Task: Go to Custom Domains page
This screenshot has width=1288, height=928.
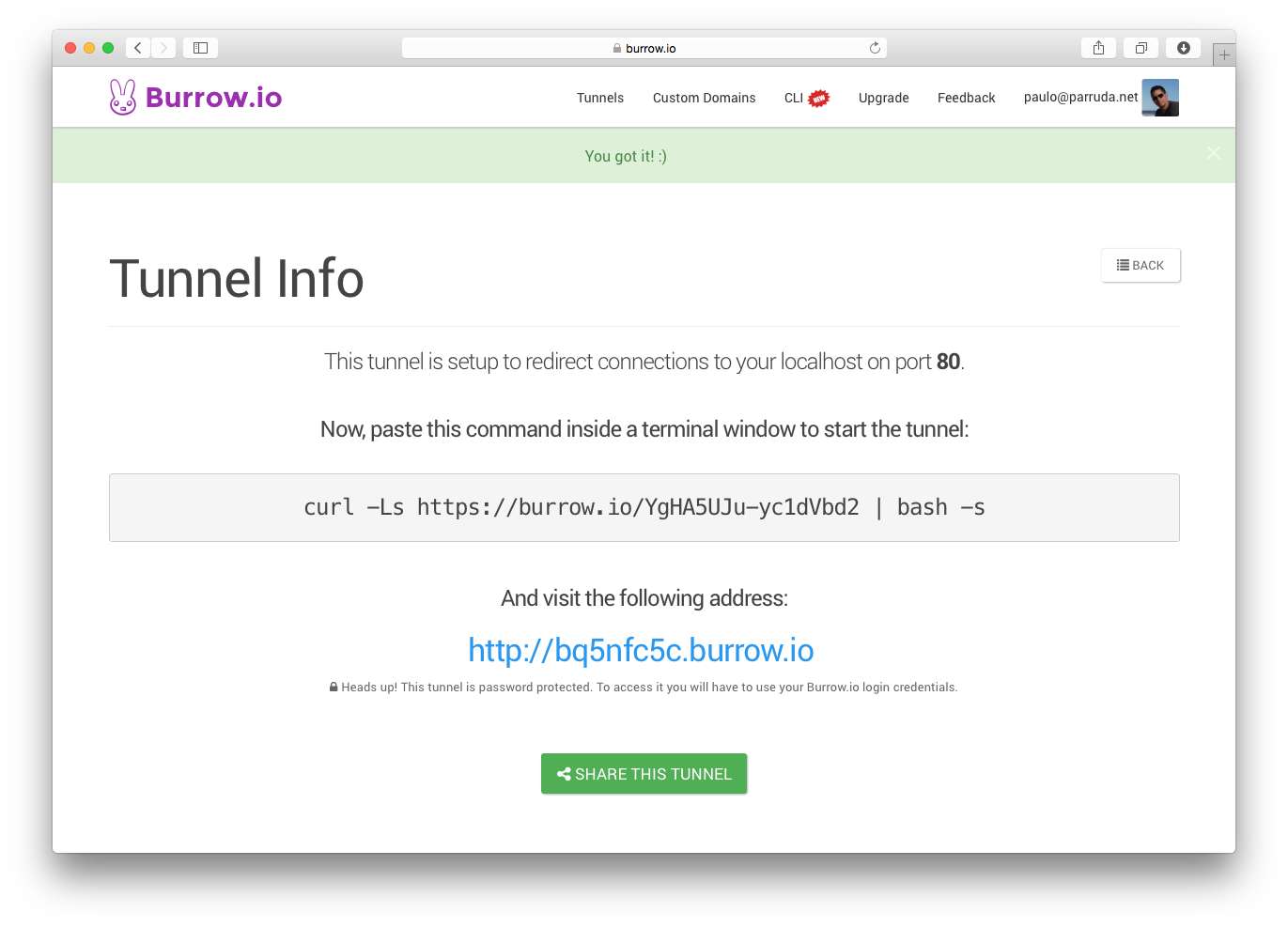Action: [x=704, y=98]
